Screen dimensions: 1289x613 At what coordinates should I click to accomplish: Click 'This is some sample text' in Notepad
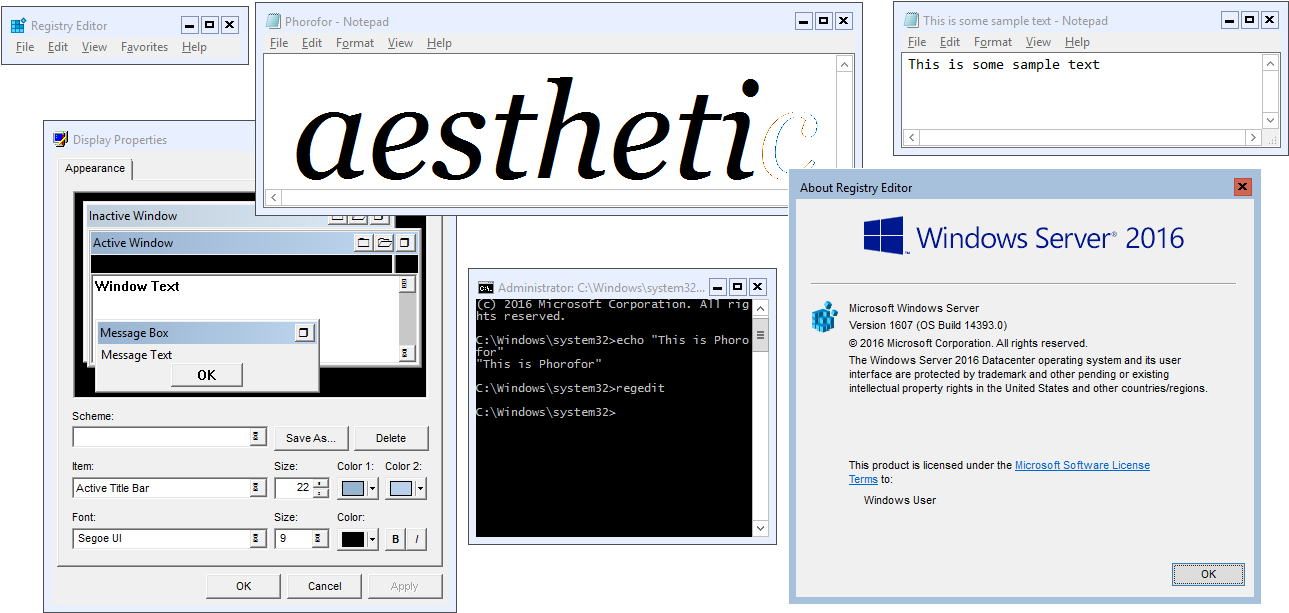1004,64
